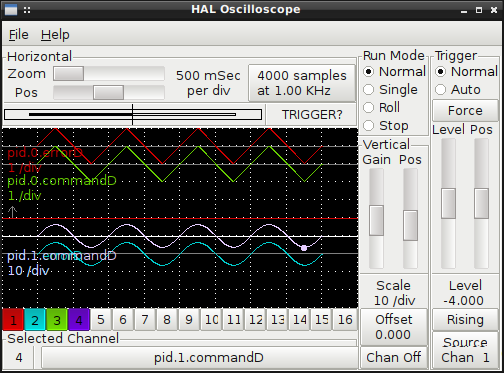
Task: Select cyan channel 2 button
Action: pyautogui.click(x=35, y=320)
